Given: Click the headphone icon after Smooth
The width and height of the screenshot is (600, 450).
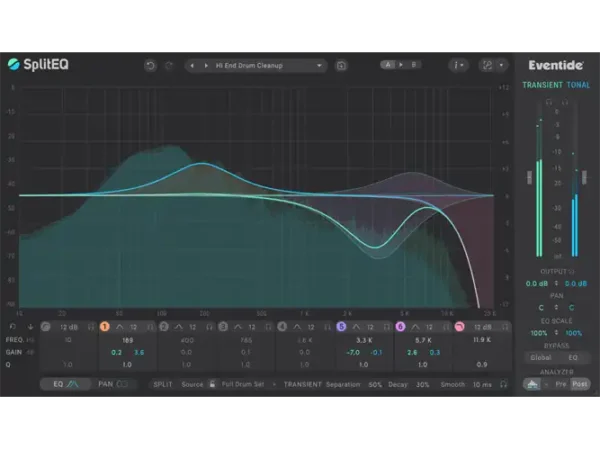Looking at the screenshot, I should pyautogui.click(x=504, y=384).
